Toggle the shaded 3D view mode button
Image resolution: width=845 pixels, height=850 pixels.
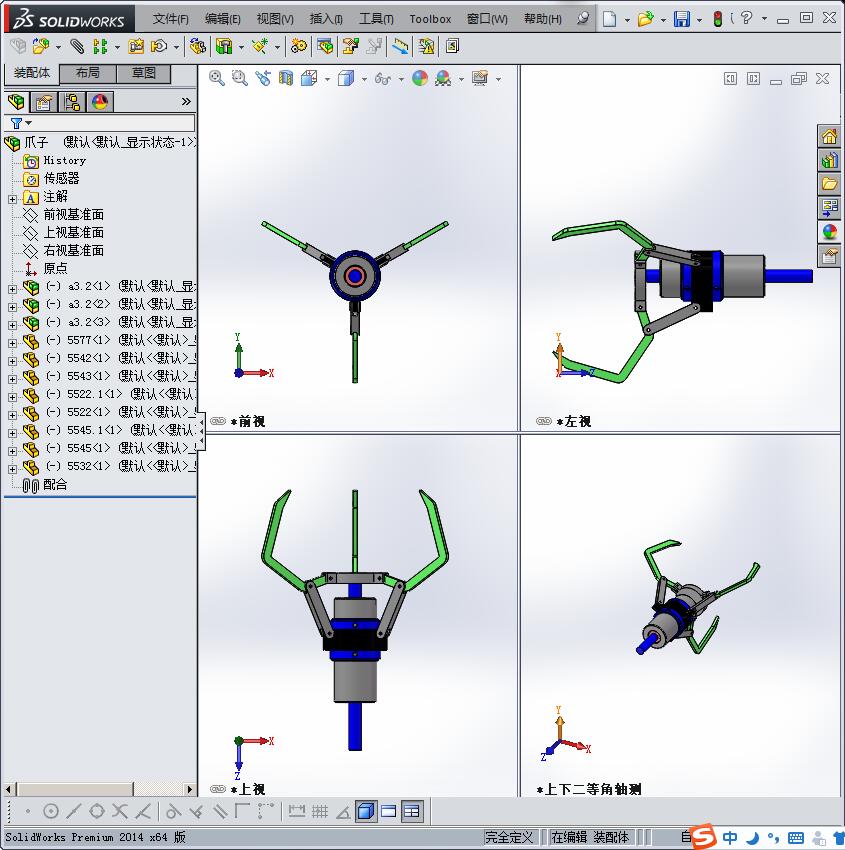click(366, 812)
